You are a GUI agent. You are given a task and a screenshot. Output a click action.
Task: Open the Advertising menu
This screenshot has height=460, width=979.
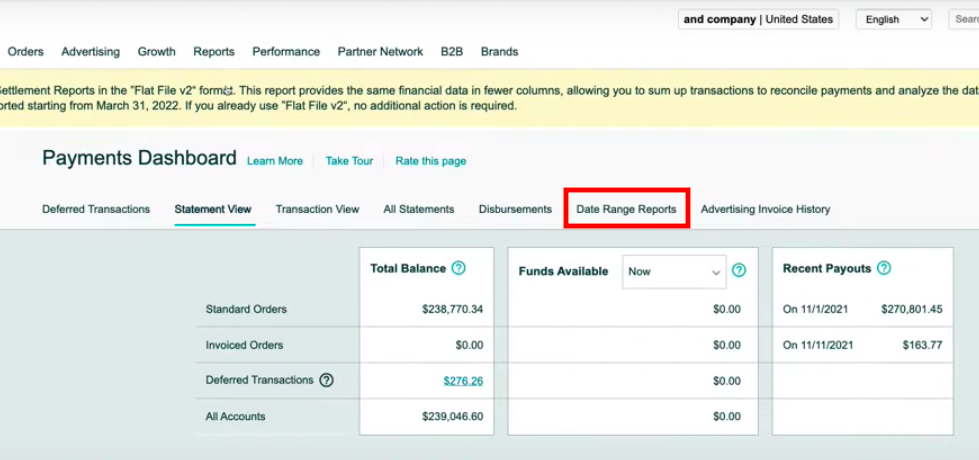pyautogui.click(x=90, y=52)
